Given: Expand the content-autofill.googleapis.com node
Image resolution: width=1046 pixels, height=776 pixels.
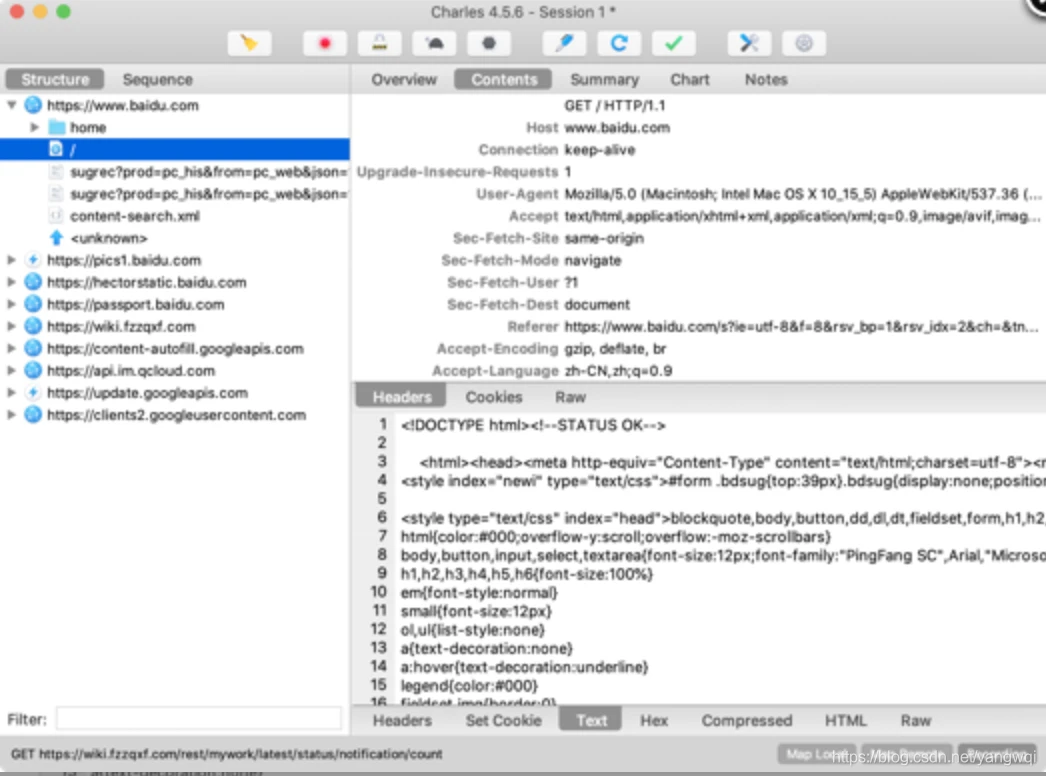Looking at the screenshot, I should tap(11, 348).
